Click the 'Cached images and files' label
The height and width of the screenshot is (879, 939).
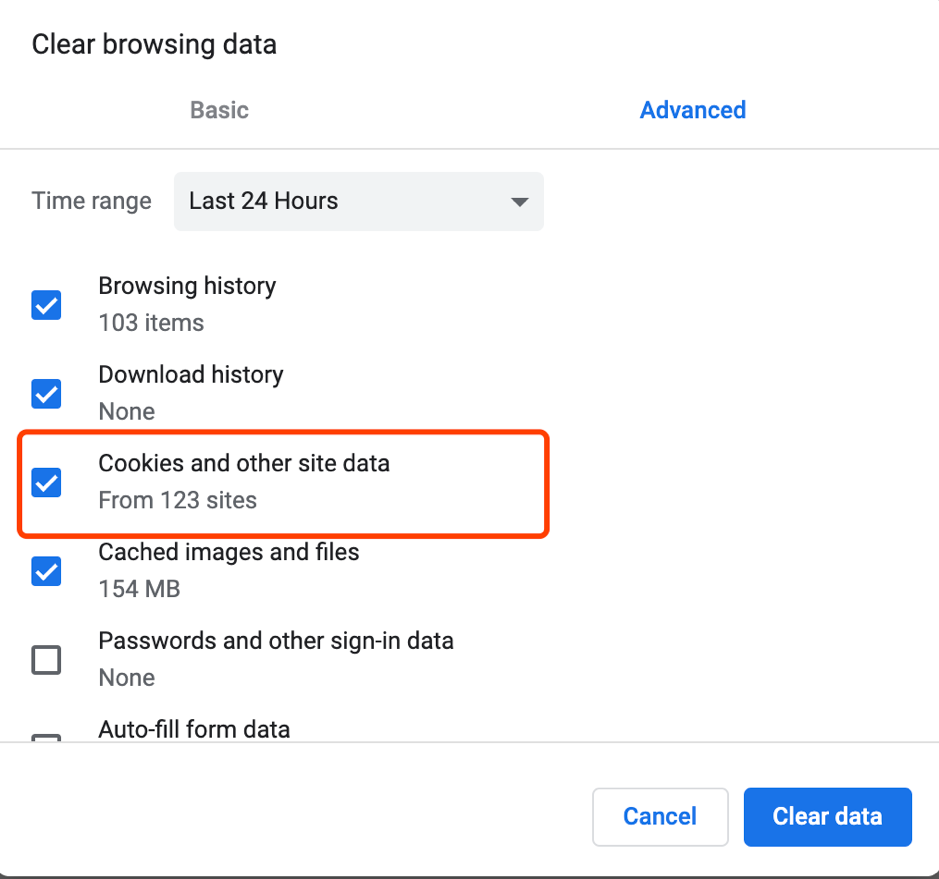pos(228,552)
